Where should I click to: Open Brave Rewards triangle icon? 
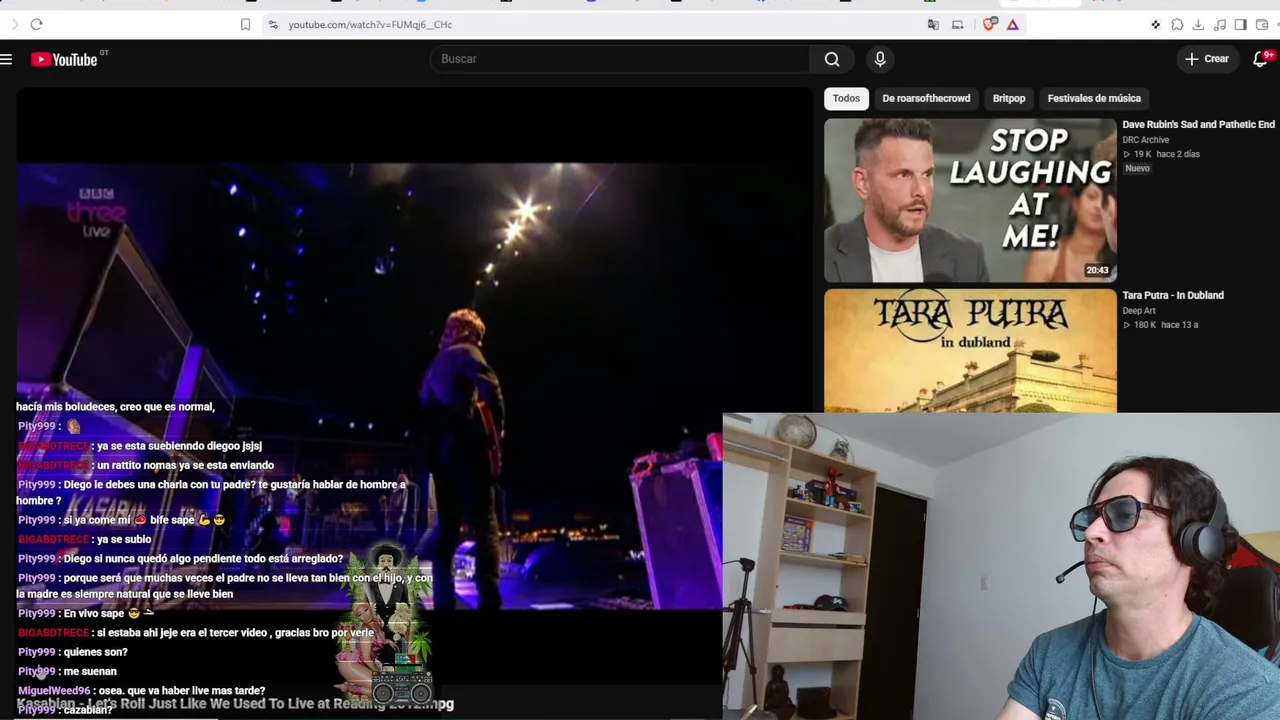pos(1013,24)
